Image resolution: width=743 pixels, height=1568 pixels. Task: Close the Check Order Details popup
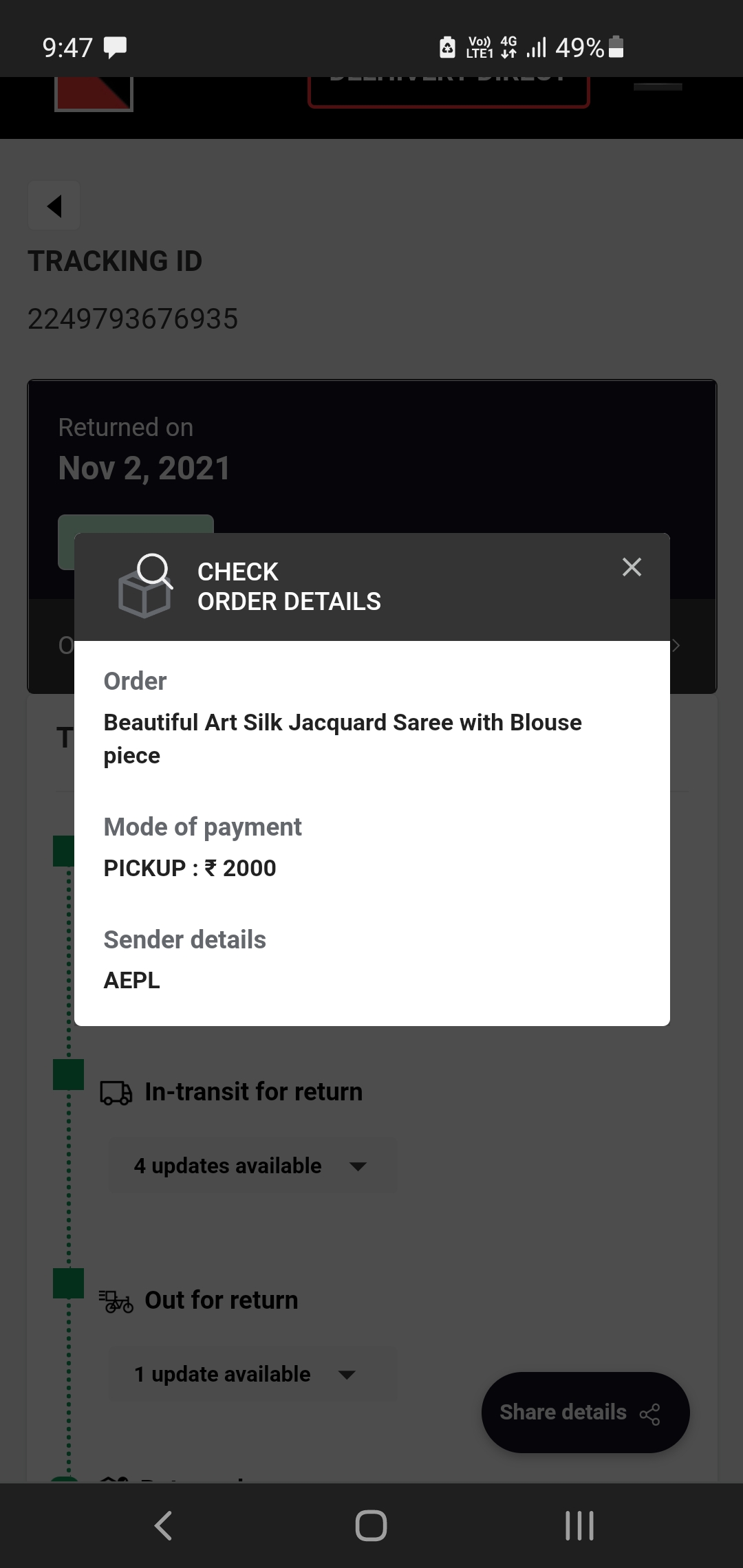(x=632, y=567)
